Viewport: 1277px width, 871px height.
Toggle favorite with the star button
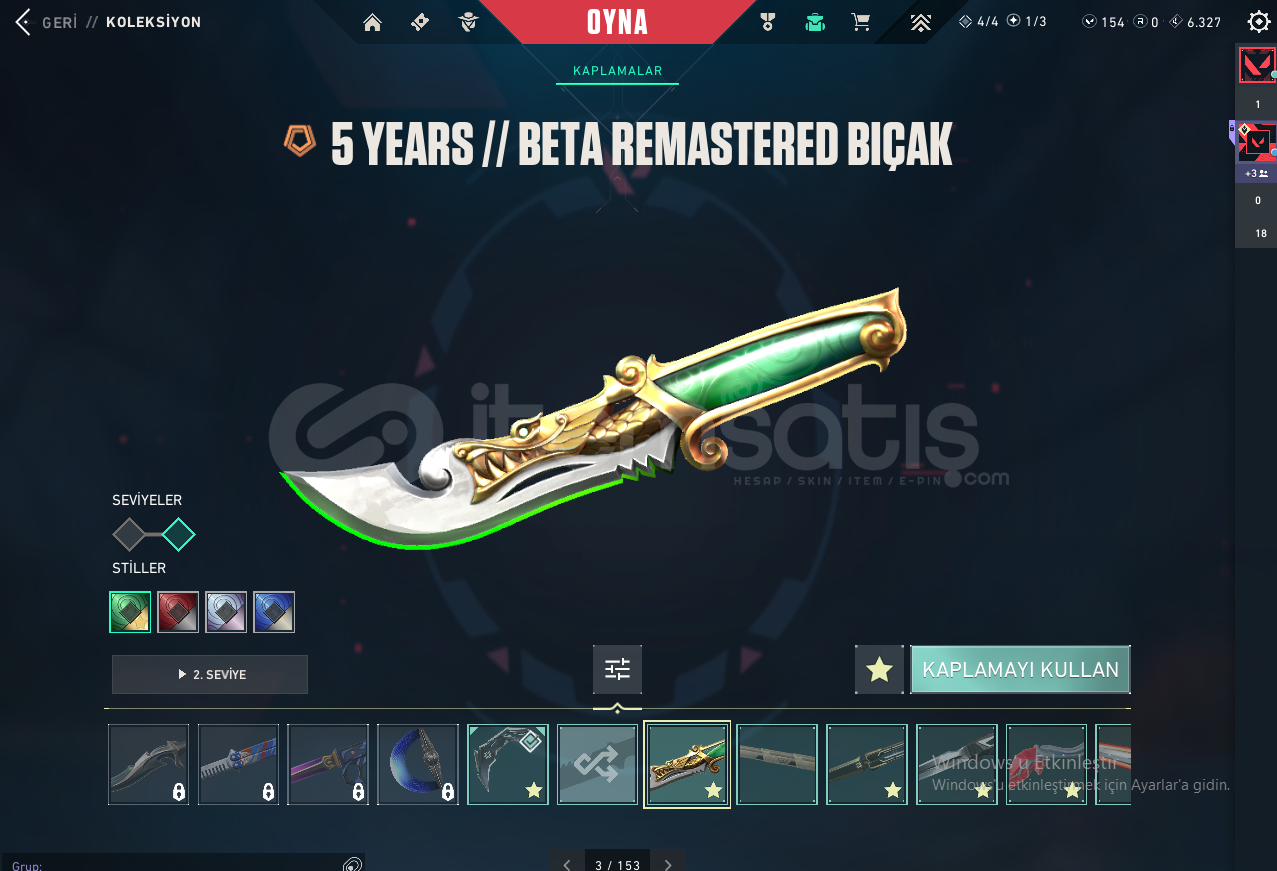point(879,670)
